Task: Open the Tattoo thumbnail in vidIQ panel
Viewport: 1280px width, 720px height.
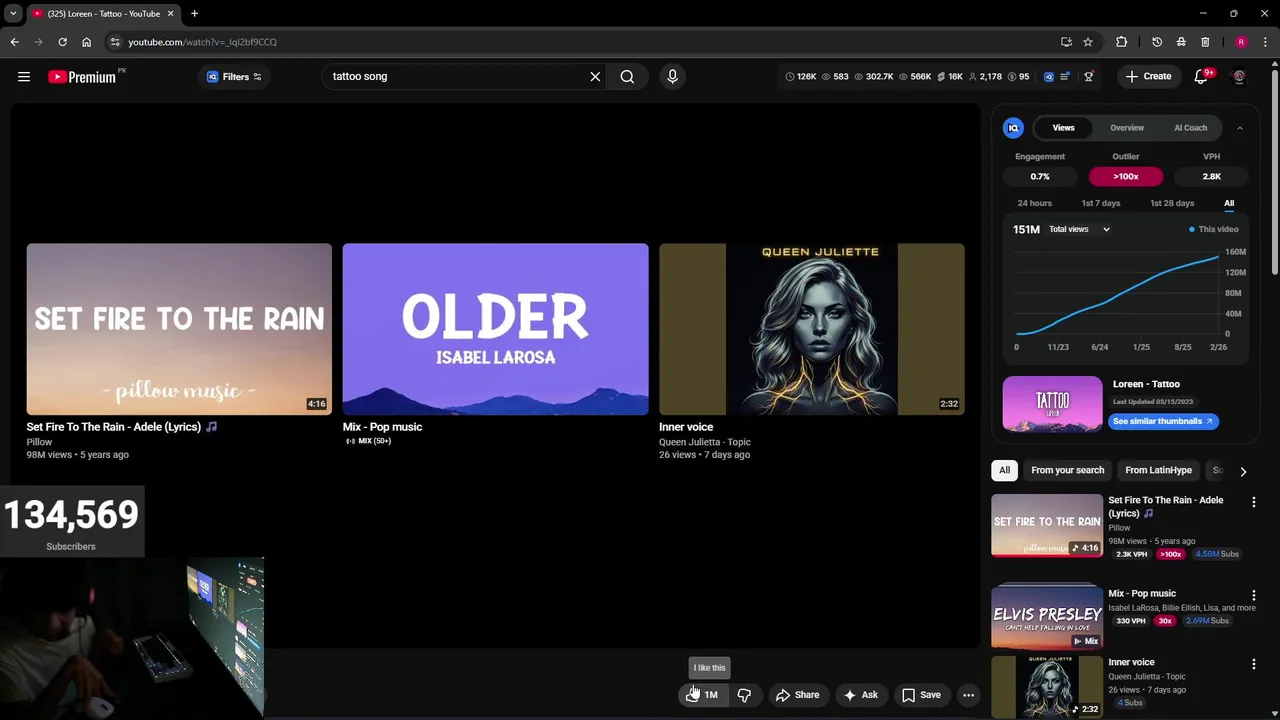Action: pyautogui.click(x=1052, y=404)
